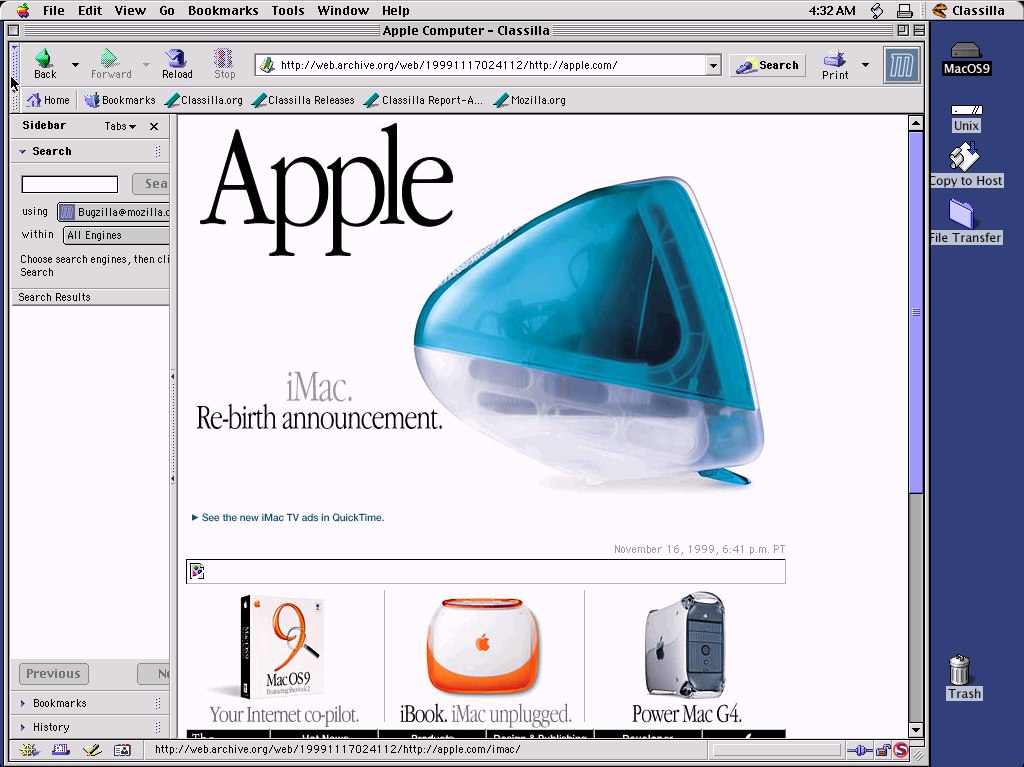The width and height of the screenshot is (1024, 767).
Task: Open the 'within' All Engines dropdown
Action: coord(116,235)
